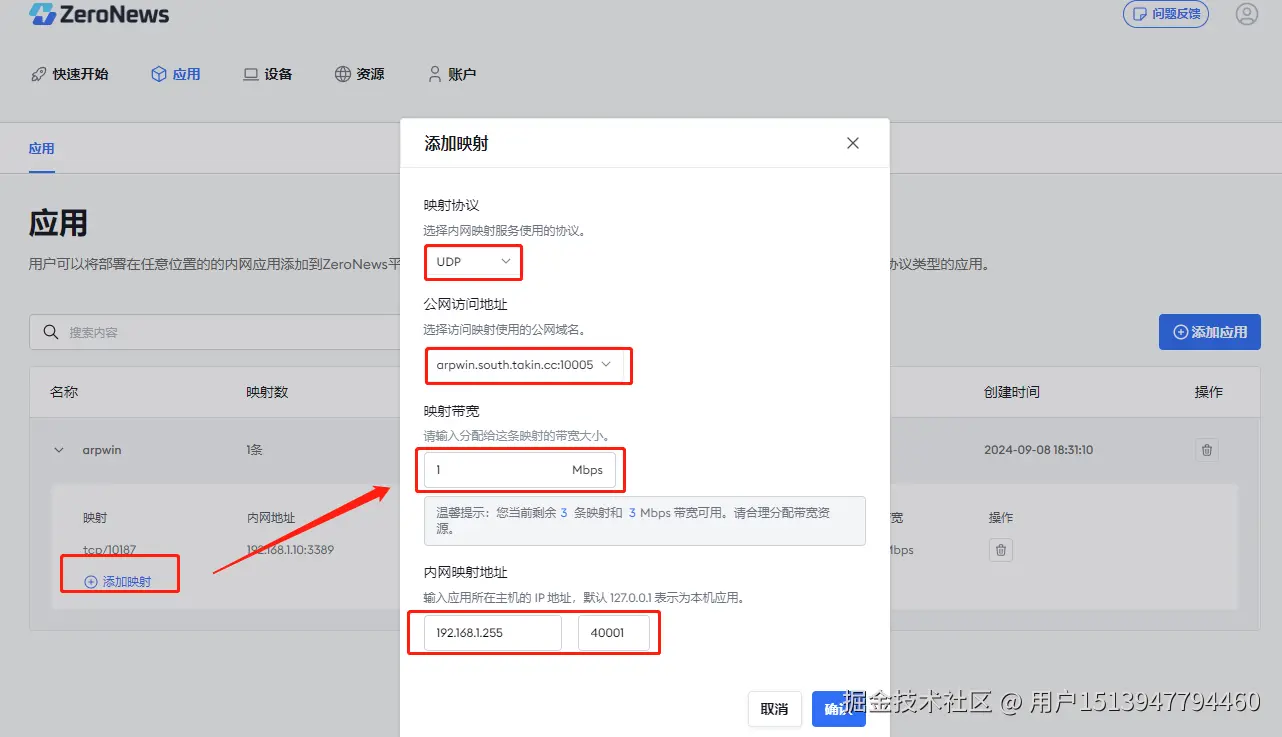Click the 创建时间 column header
The height and width of the screenshot is (737, 1282).
click(x=1012, y=392)
